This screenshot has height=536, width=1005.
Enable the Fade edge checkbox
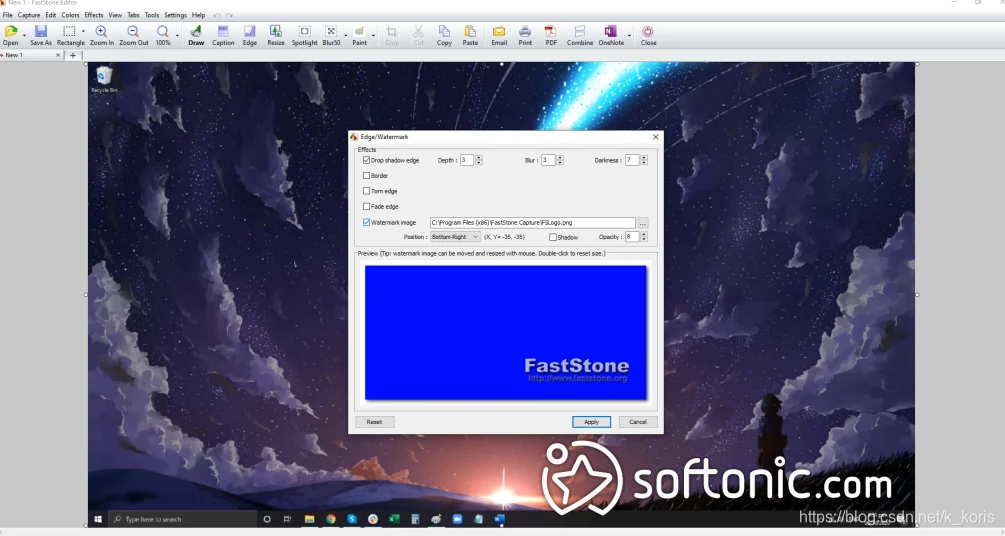[367, 206]
